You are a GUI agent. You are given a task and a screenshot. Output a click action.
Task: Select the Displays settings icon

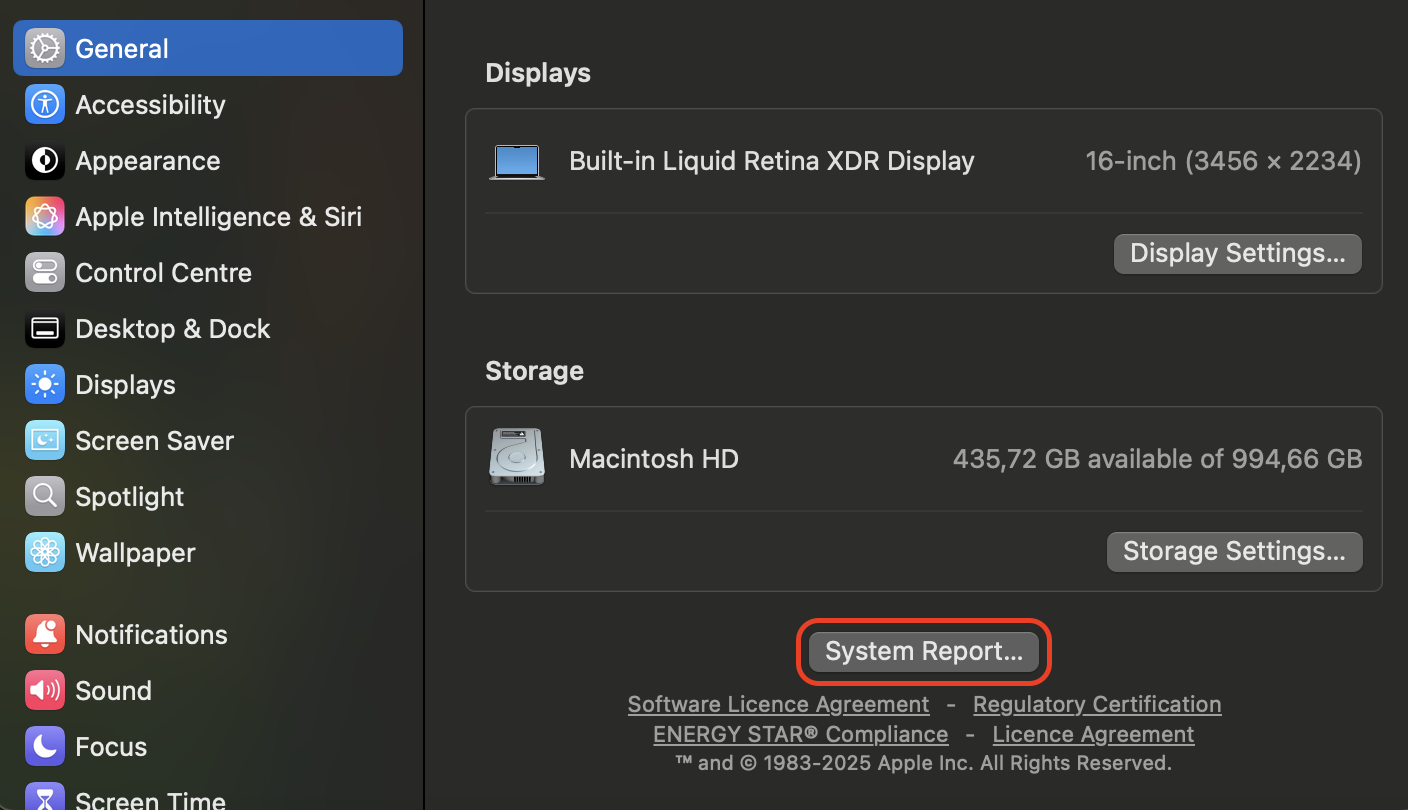[44, 384]
